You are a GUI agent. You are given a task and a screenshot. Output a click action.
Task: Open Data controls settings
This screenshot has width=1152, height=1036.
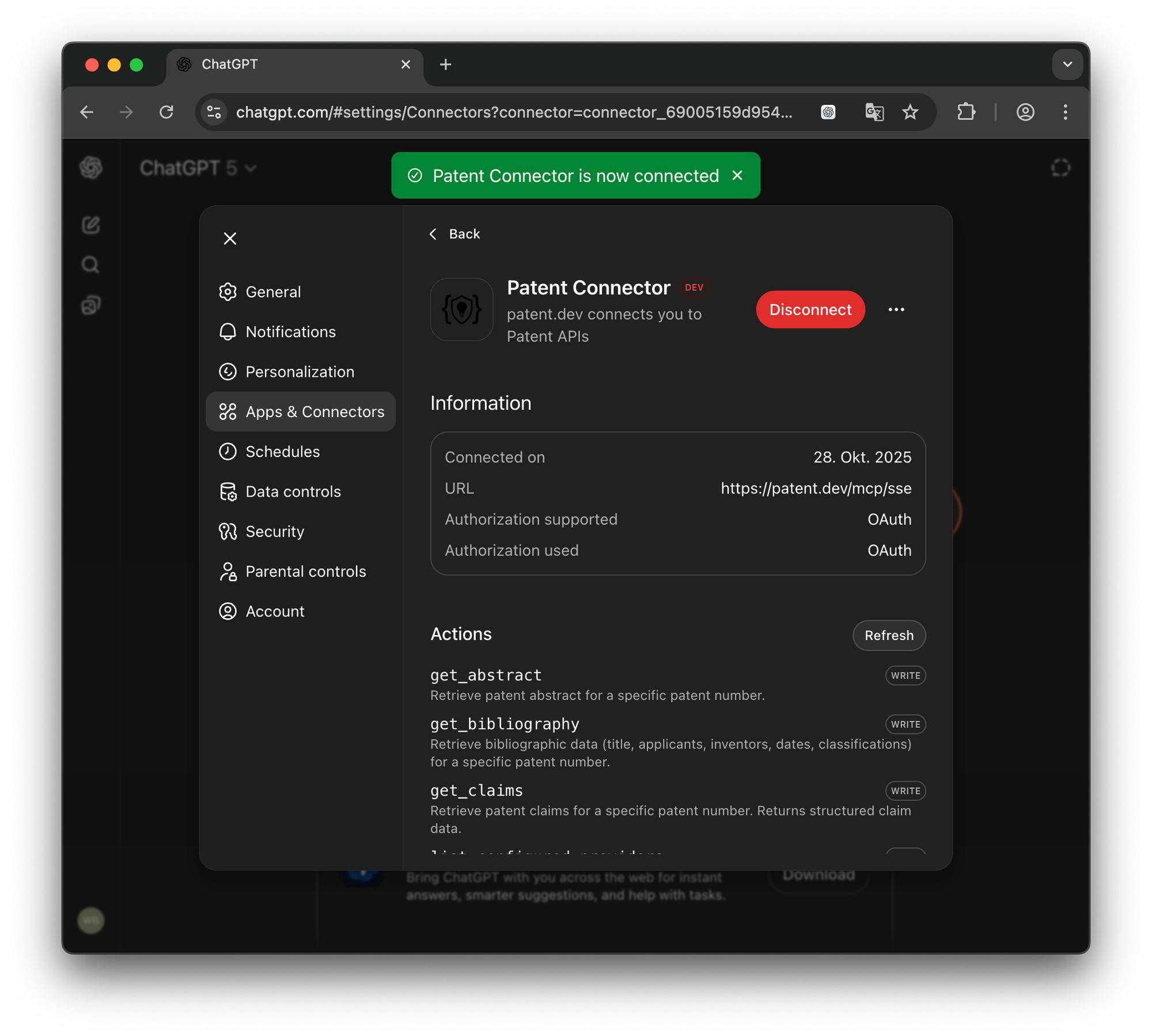(293, 491)
